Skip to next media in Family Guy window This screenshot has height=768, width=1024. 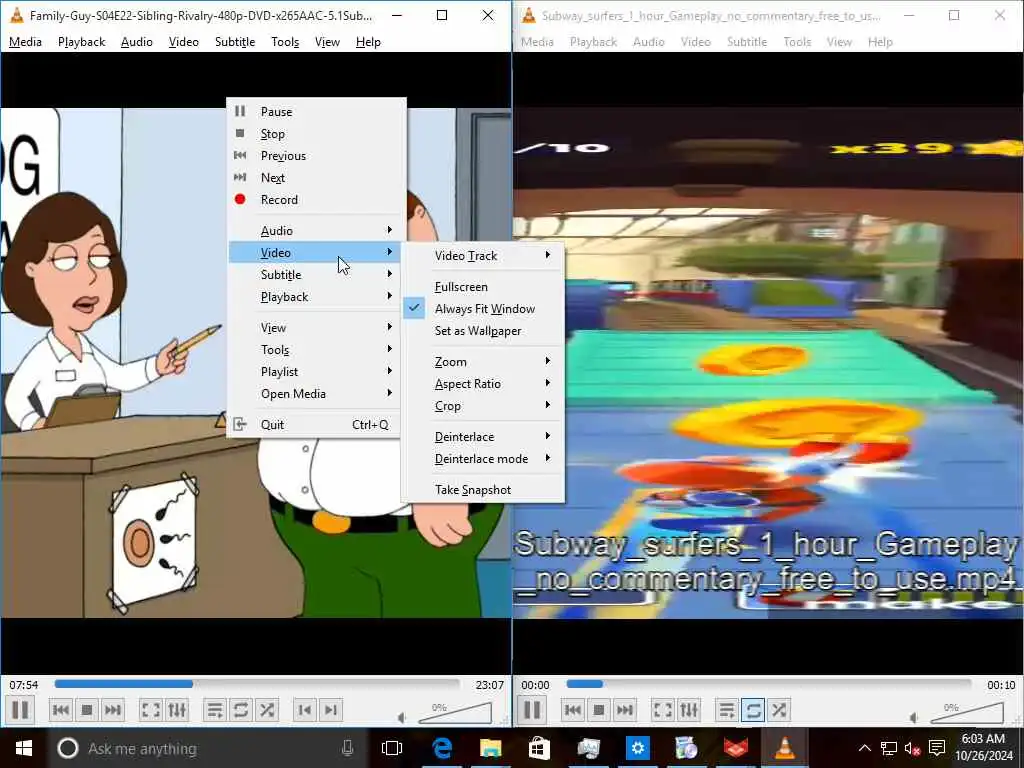(113, 710)
